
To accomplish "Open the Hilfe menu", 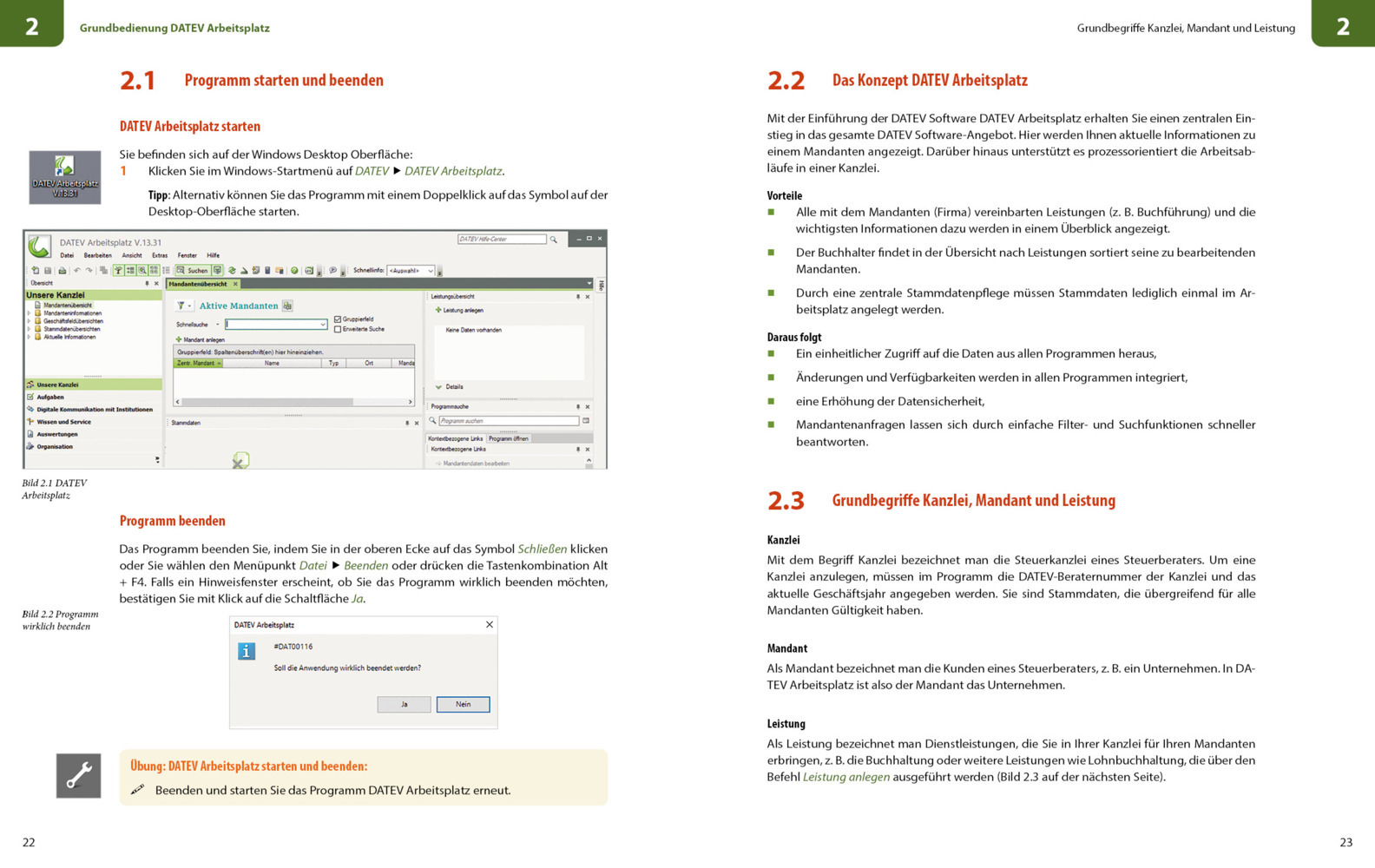I will [214, 256].
